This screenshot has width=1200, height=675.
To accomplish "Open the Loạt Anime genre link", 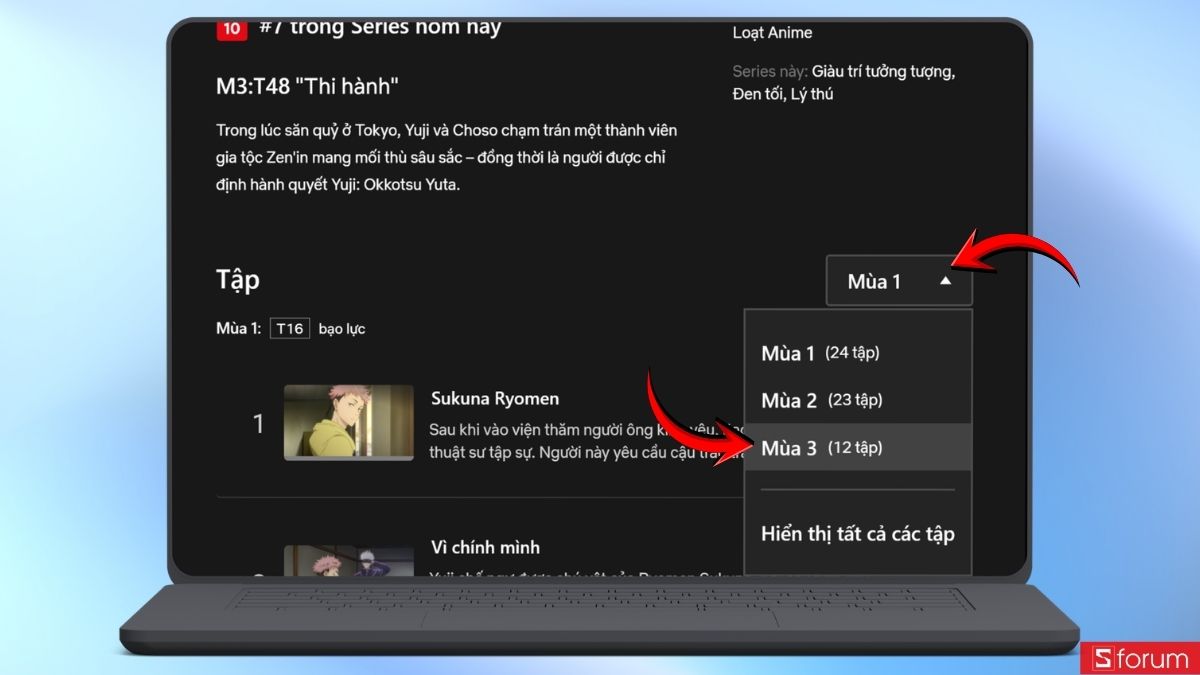I will 772,33.
